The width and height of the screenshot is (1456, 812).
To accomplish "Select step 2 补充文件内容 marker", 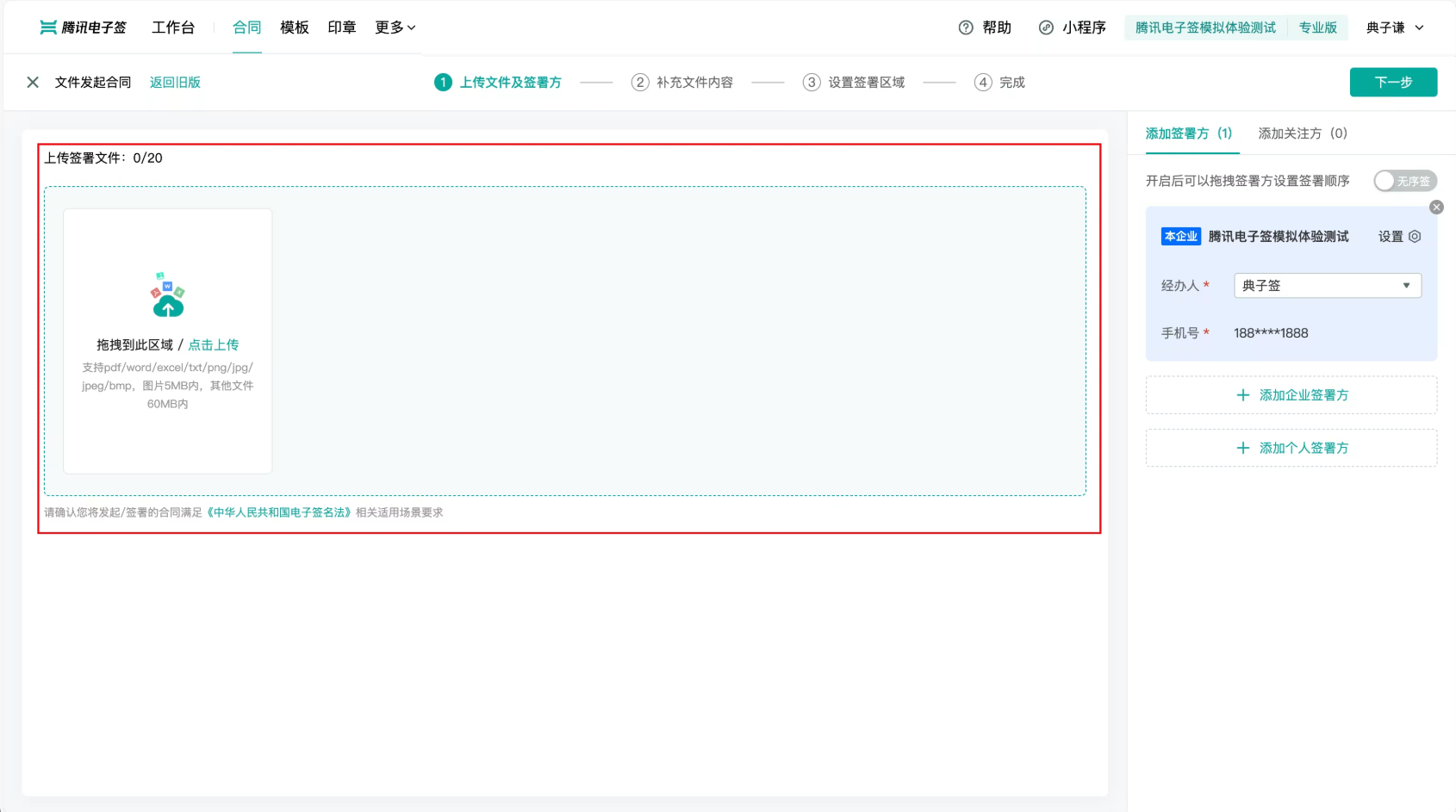I will (x=639, y=83).
